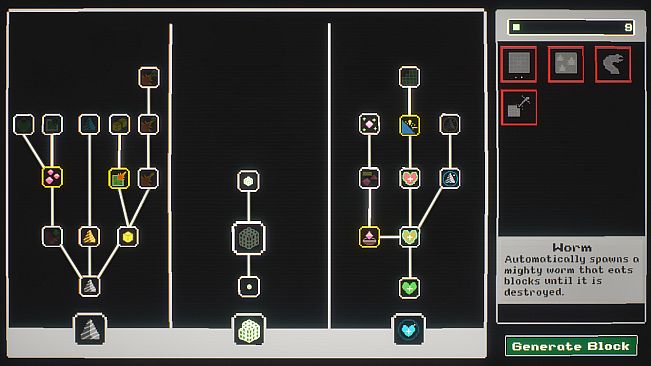
Task: Pick the locked dark blue cone node
Action: (89, 124)
